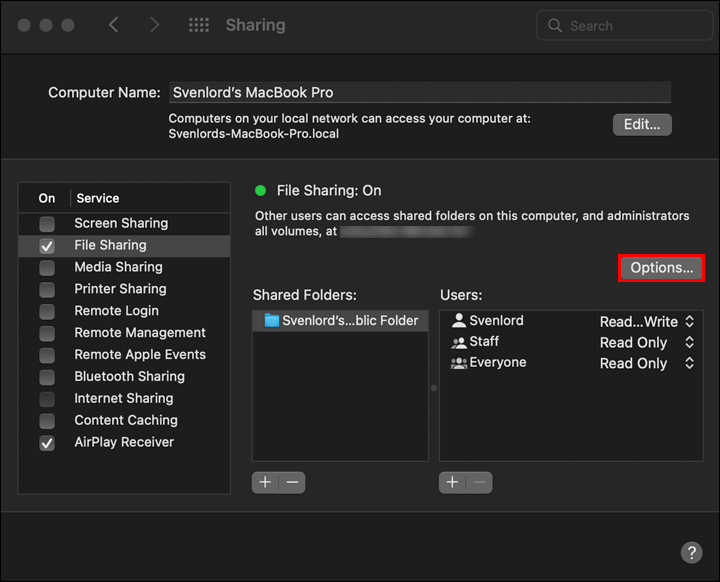Viewport: 720px width, 582px height.
Task: Disable the AirPlay Receiver checkbox
Action: (47, 443)
